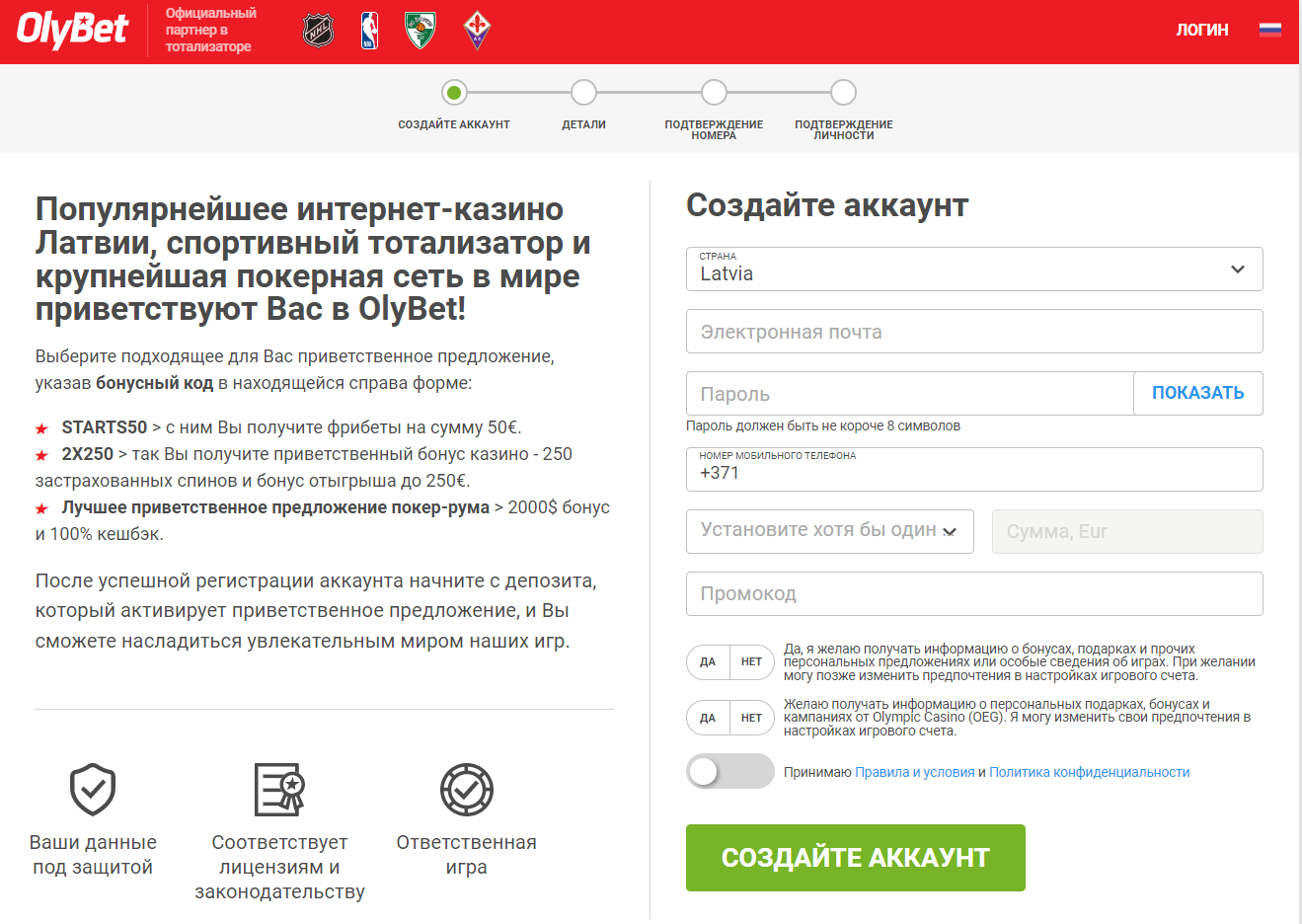Viewport: 1302px width, 924px height.
Task: Choose НЕТ for Olympic Casino campaigns
Action: [752, 718]
